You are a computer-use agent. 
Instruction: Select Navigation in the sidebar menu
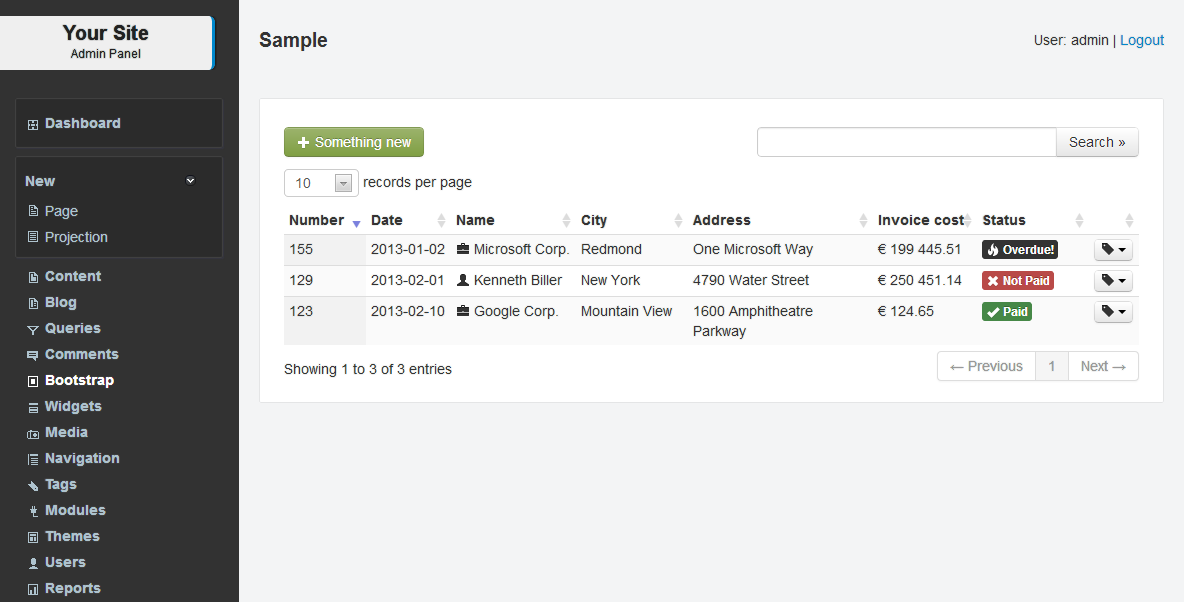tap(82, 458)
